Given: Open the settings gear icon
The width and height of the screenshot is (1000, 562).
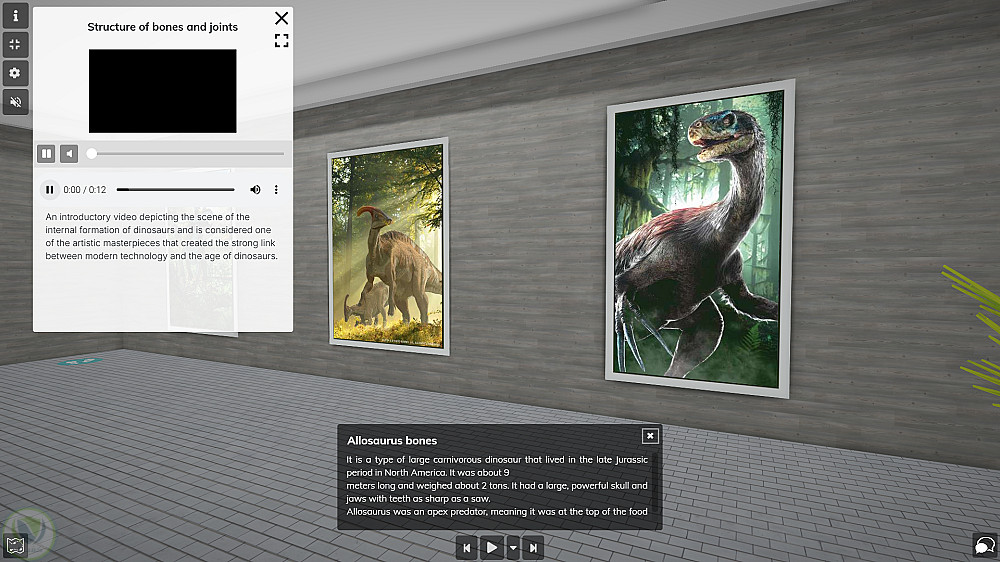Looking at the screenshot, I should click(15, 73).
